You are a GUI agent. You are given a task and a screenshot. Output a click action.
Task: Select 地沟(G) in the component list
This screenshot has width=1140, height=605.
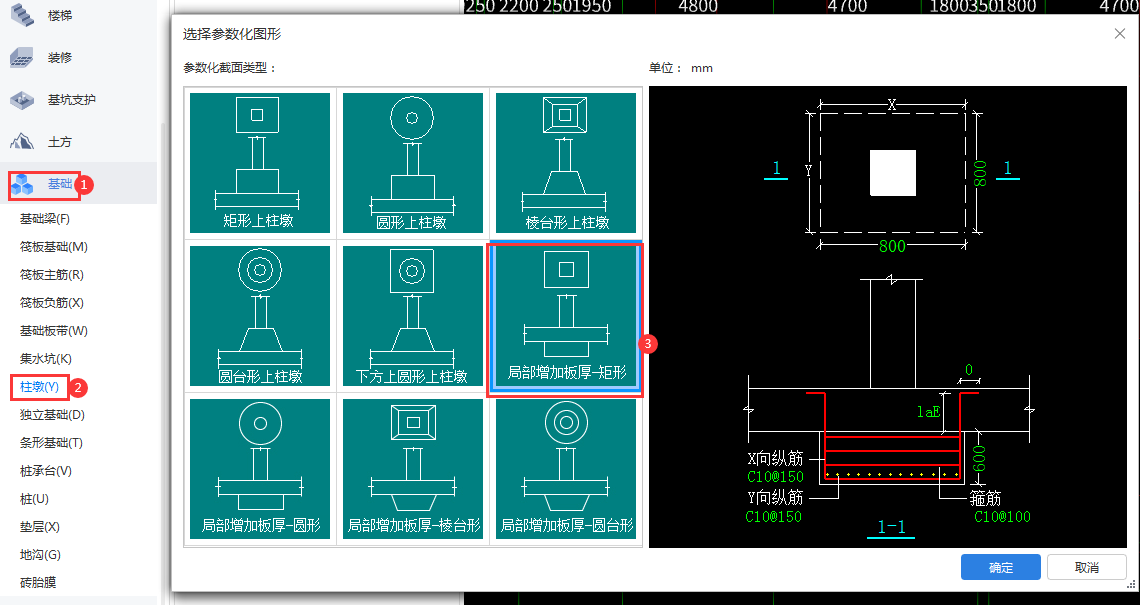coord(40,555)
